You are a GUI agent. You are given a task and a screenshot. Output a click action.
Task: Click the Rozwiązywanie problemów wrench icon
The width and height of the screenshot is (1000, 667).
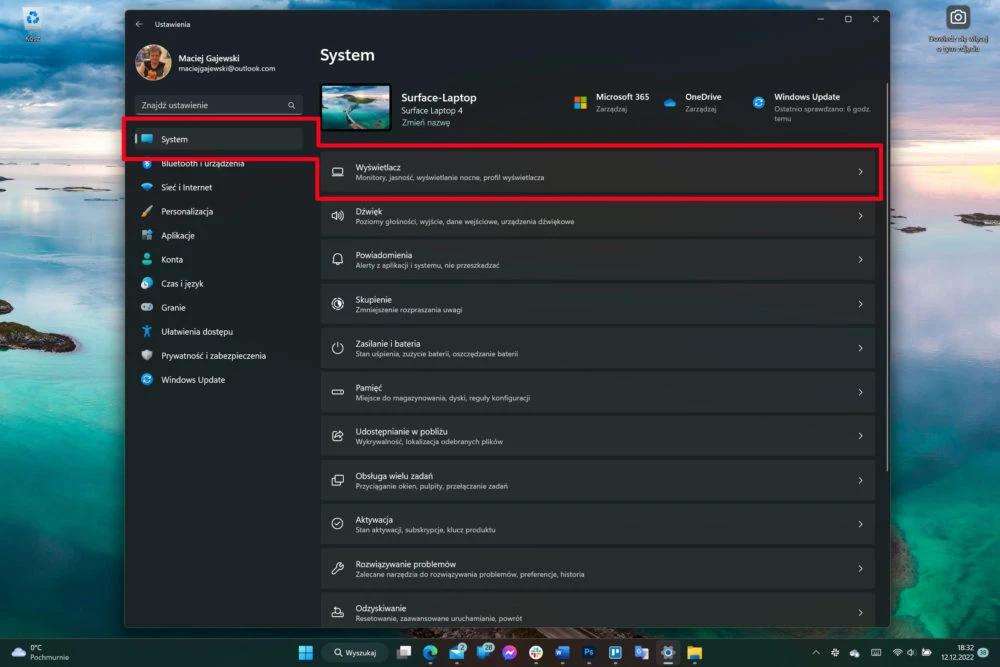[x=337, y=568]
